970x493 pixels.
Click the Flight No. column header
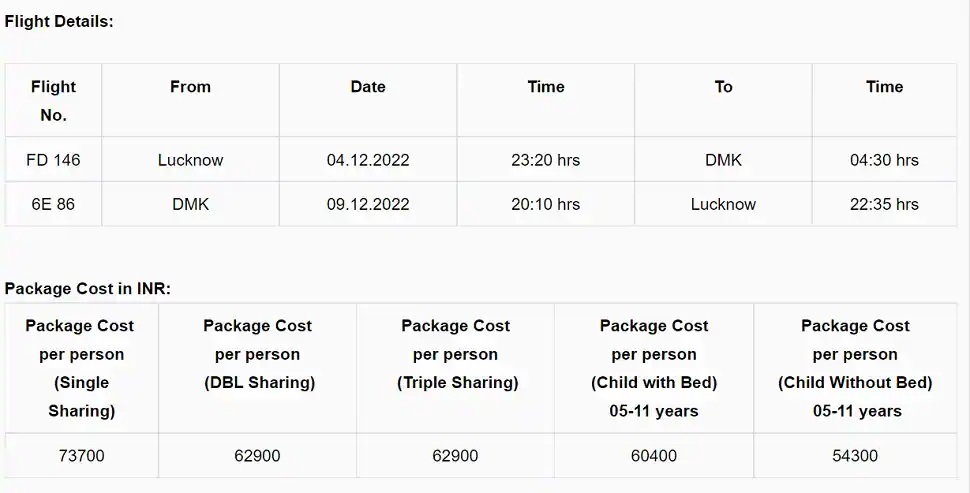click(x=53, y=100)
